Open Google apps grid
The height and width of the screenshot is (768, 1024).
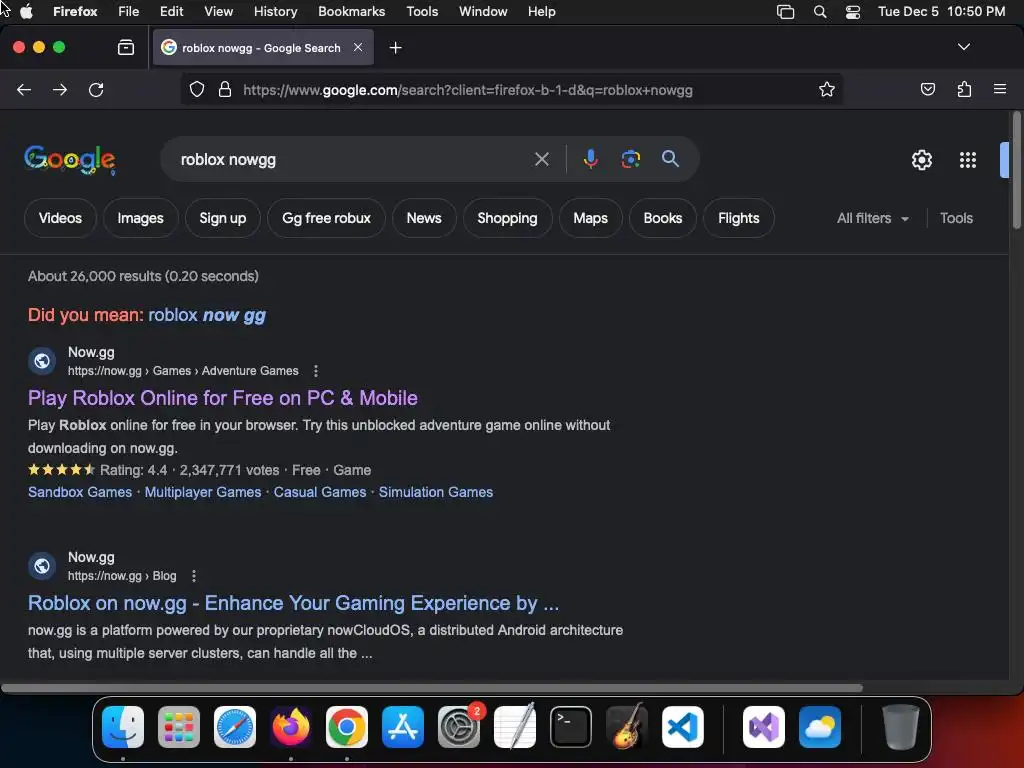(x=968, y=160)
